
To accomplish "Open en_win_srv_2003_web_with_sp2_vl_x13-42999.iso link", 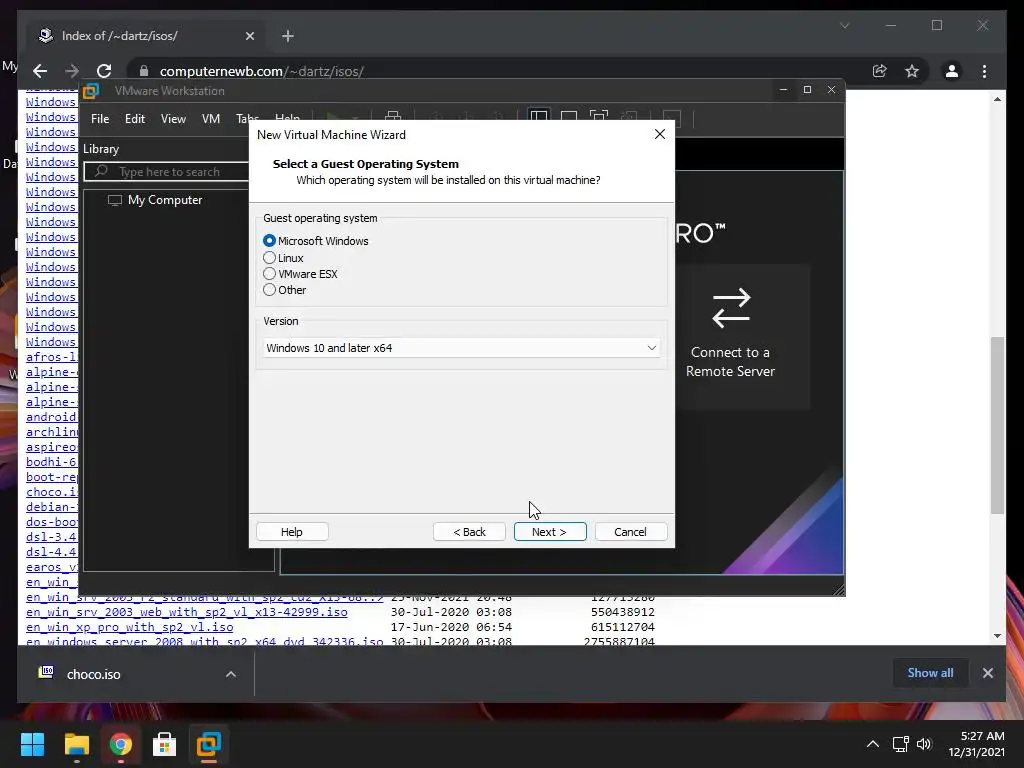I will tap(187, 612).
